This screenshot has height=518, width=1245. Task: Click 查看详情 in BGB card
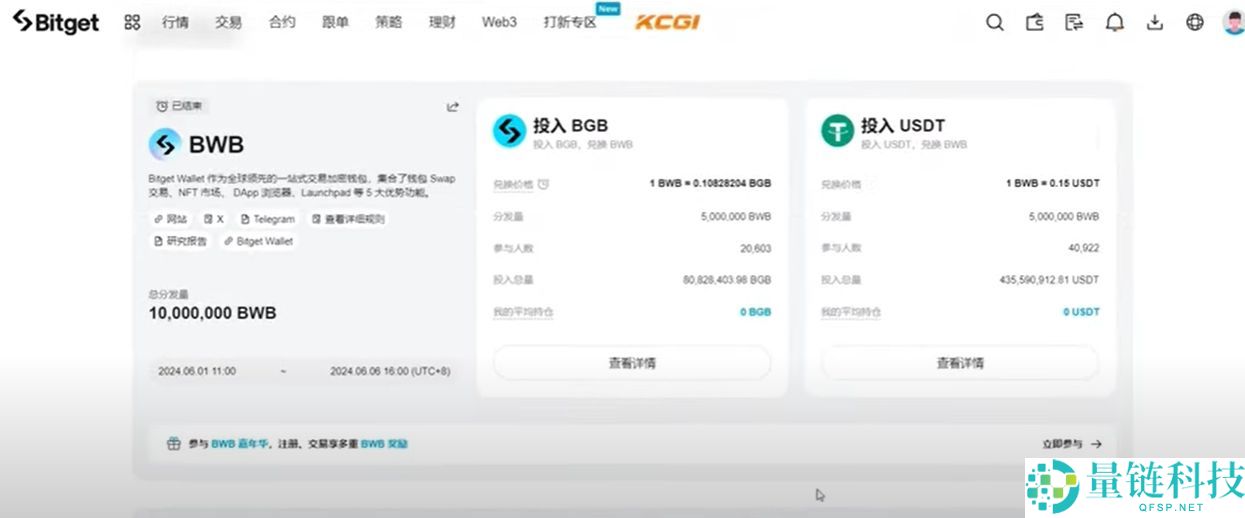(x=632, y=363)
